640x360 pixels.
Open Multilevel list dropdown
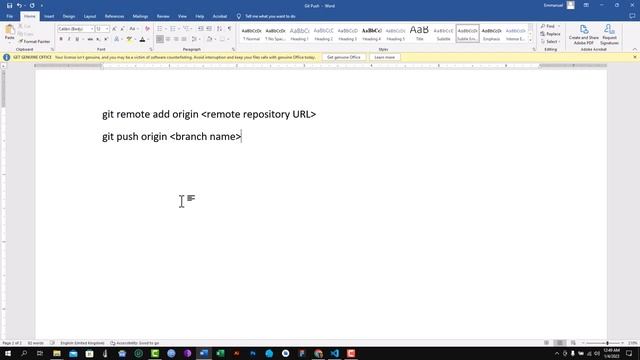(192, 29)
